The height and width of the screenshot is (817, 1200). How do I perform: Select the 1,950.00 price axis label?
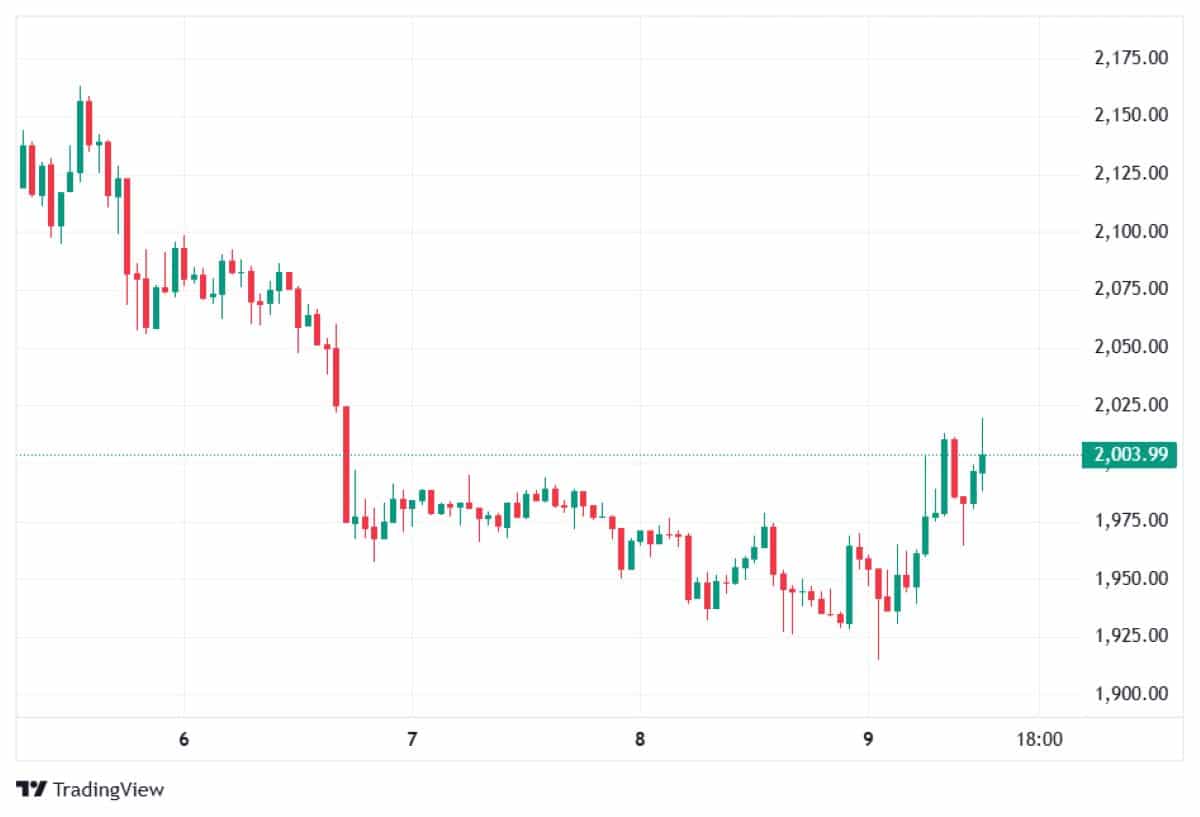point(1131,578)
